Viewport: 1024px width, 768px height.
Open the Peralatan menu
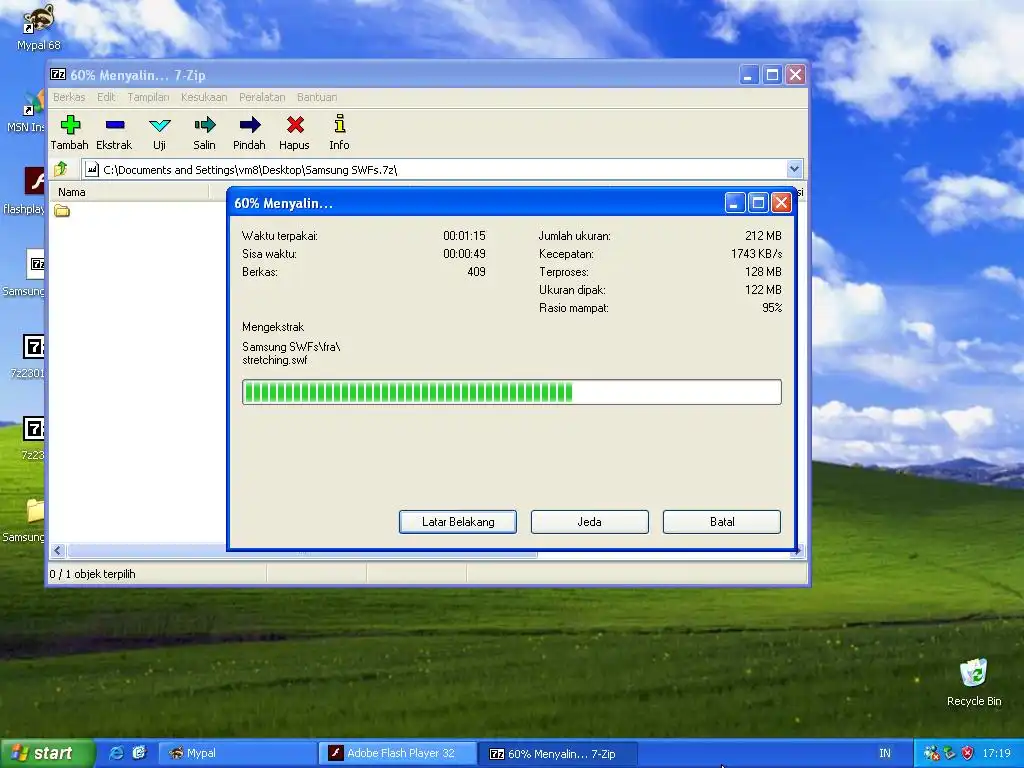(262, 97)
